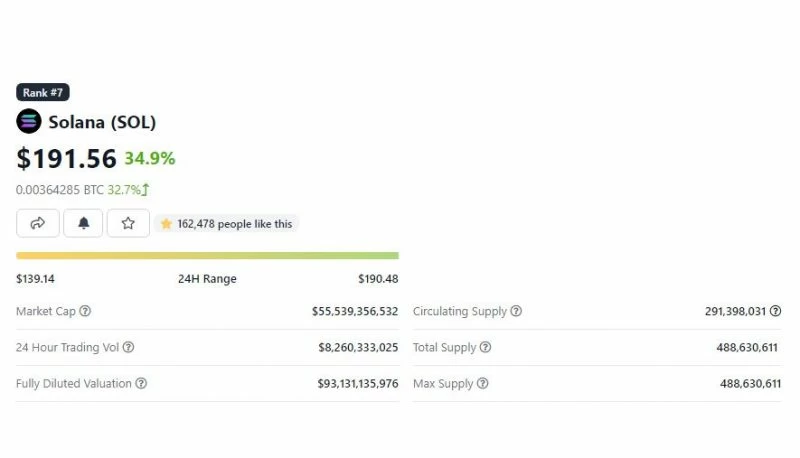Click the Circulating Supply label

[x=460, y=311]
